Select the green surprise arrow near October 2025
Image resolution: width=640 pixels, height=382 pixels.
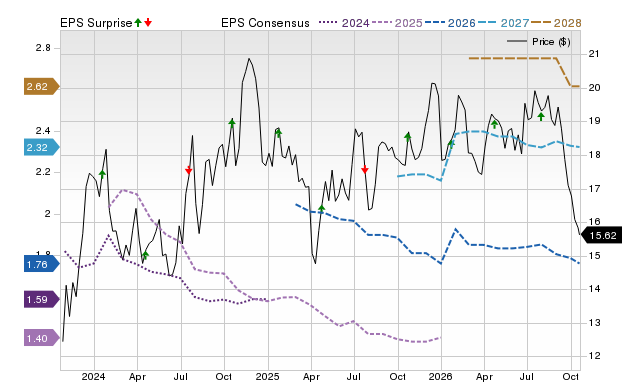[407, 137]
